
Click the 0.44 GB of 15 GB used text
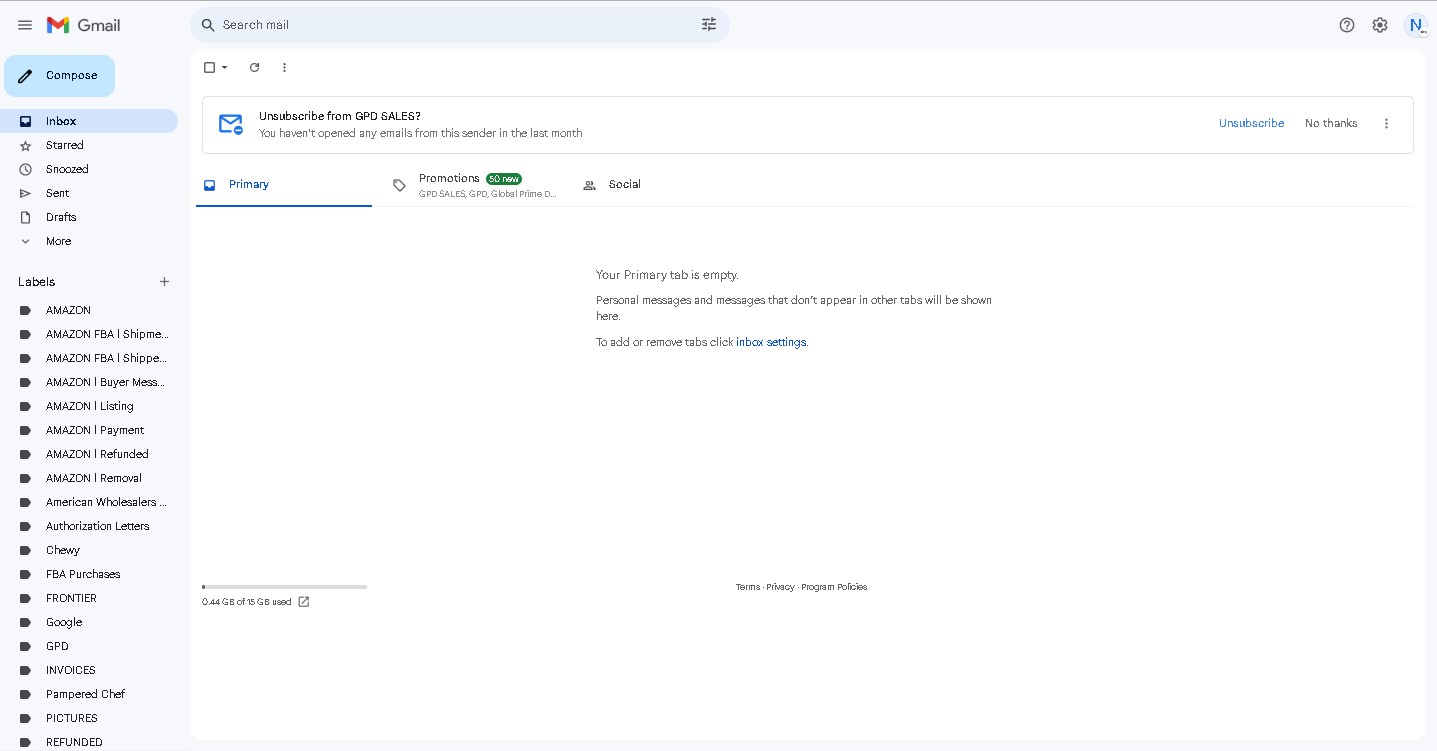[x=247, y=602]
